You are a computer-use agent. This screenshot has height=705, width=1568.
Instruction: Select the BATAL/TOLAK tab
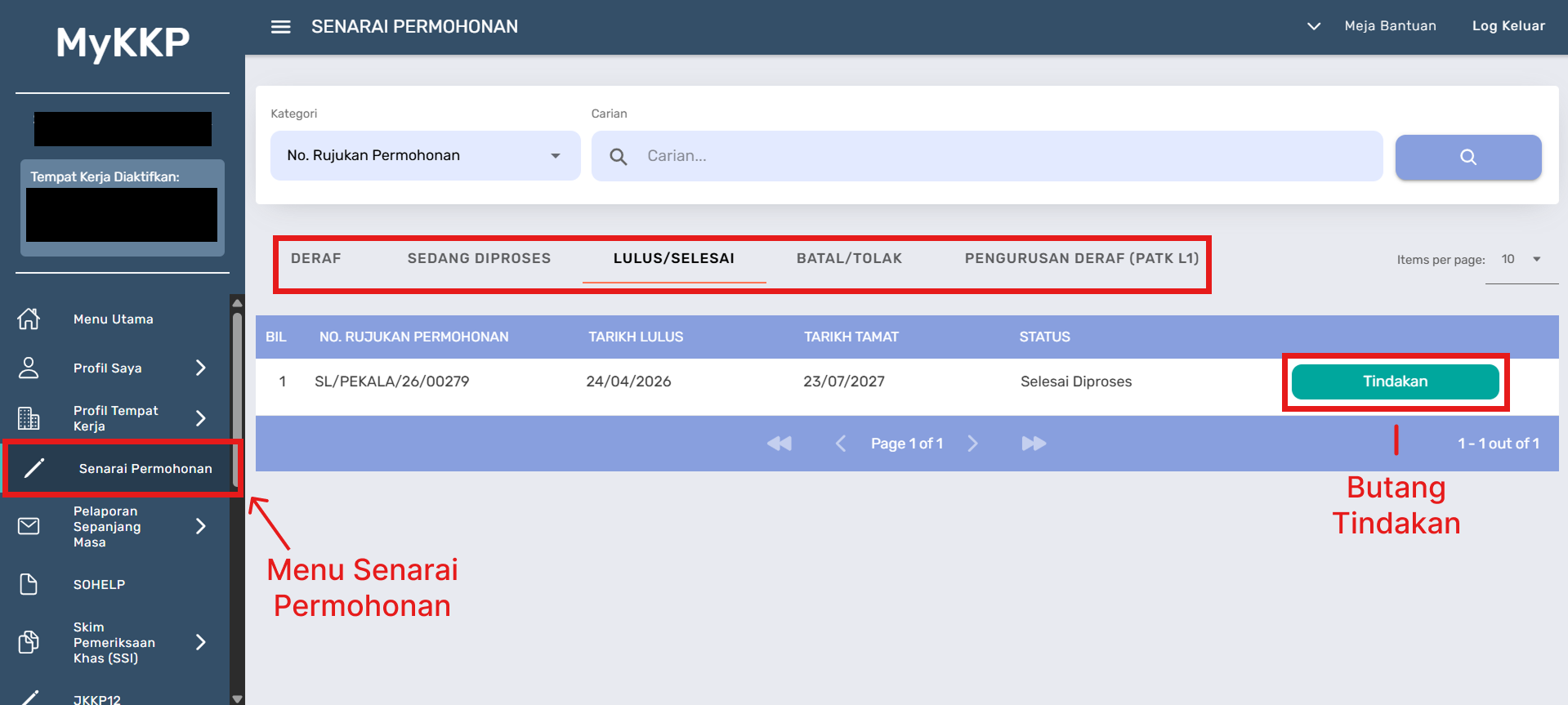[x=849, y=259]
